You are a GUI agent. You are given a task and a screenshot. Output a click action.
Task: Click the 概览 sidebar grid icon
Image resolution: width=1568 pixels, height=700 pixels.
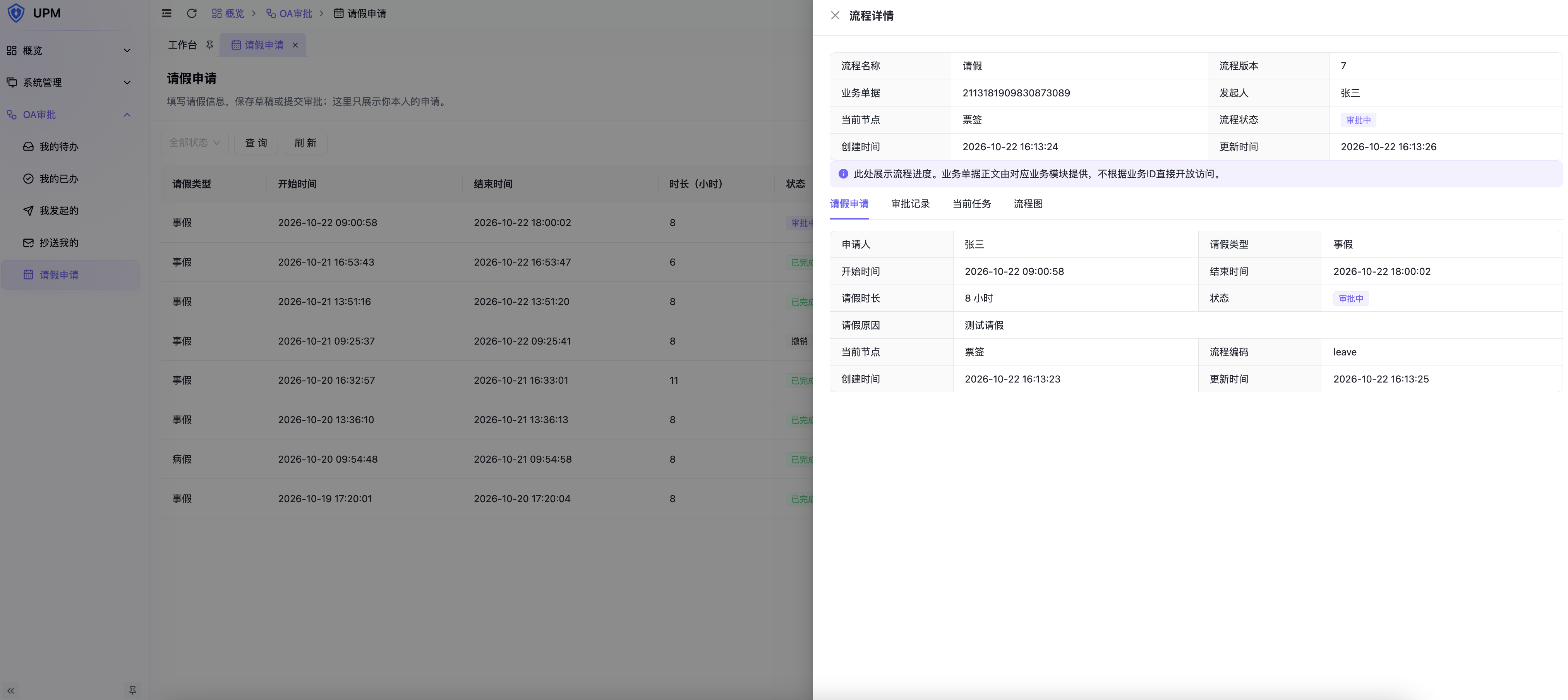coord(12,50)
